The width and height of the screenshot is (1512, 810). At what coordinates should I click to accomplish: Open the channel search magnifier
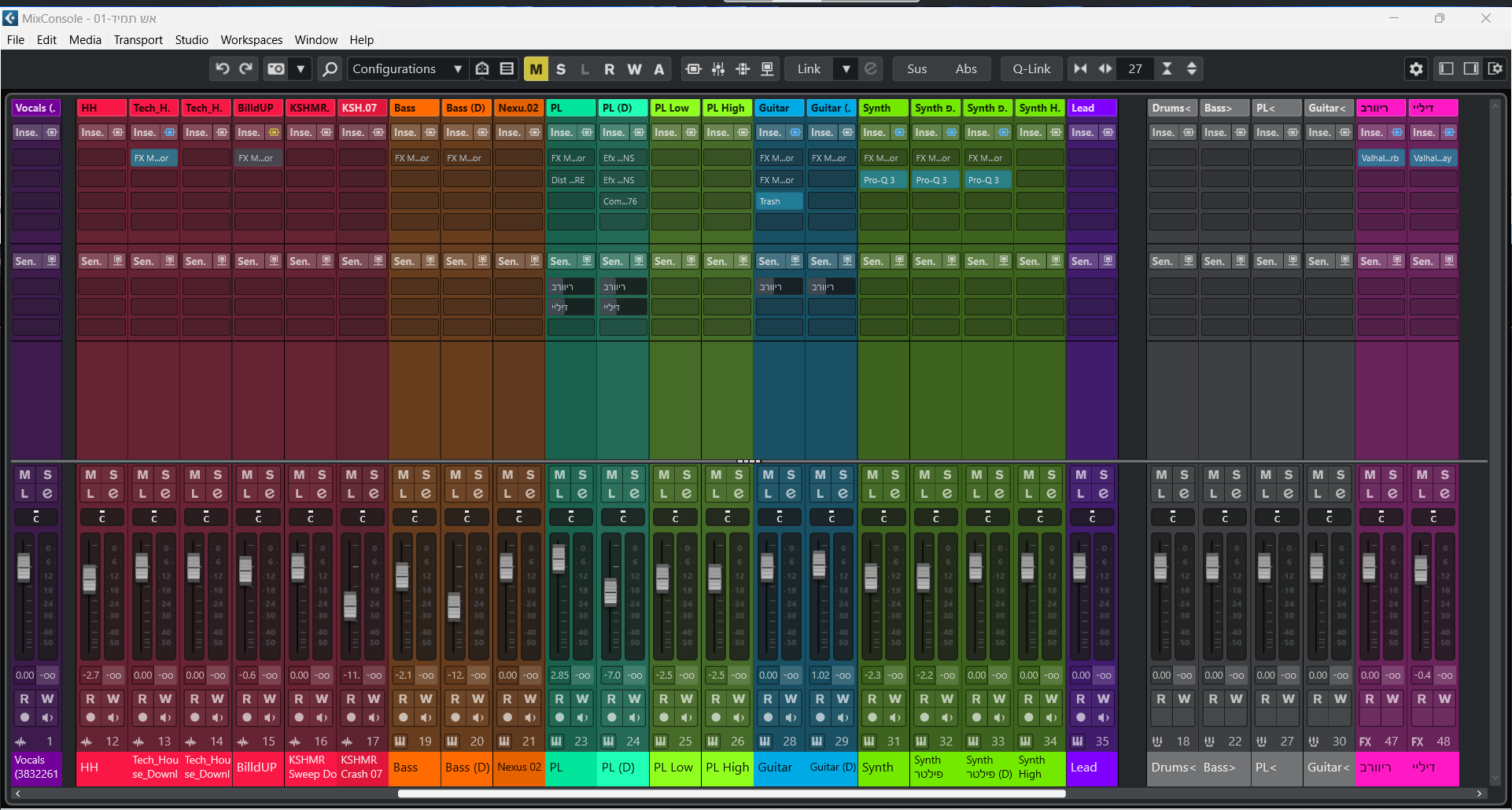pyautogui.click(x=330, y=69)
